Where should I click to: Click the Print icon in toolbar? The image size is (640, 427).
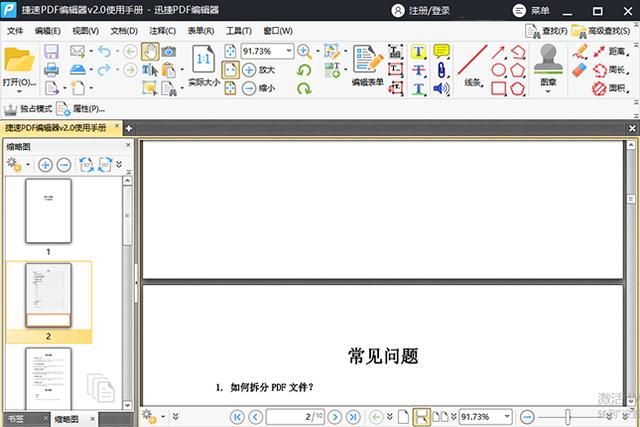(x=51, y=70)
